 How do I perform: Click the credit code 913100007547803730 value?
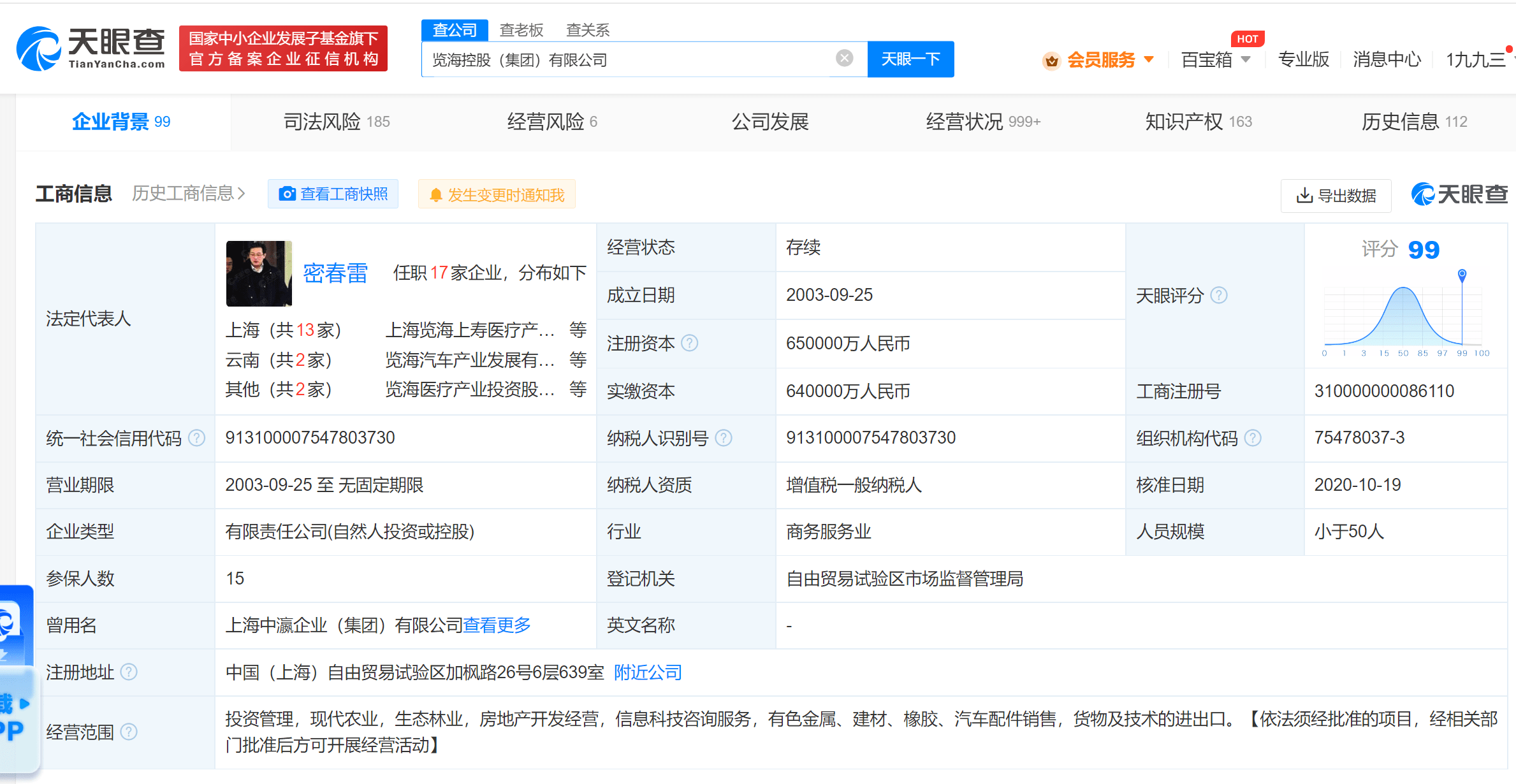310,438
